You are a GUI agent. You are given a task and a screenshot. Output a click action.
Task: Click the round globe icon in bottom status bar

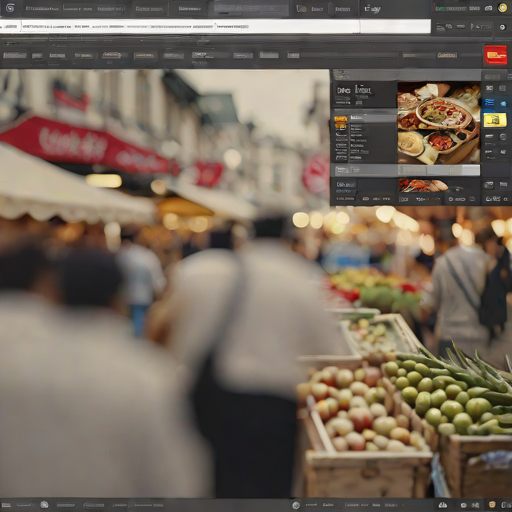click(296, 505)
